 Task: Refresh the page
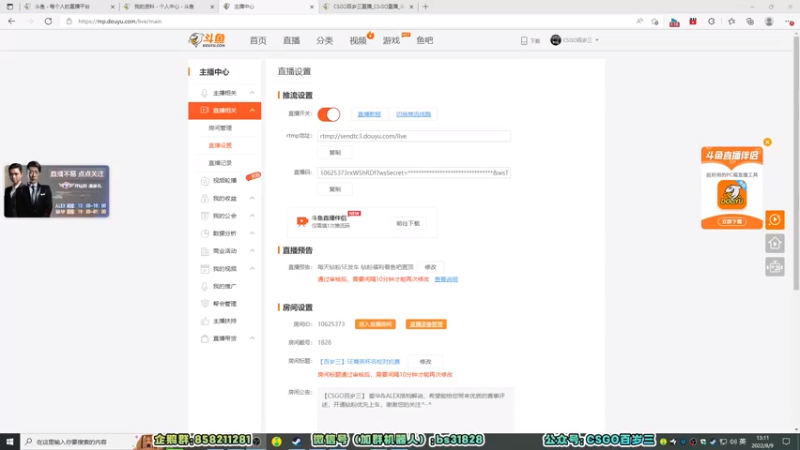48,21
